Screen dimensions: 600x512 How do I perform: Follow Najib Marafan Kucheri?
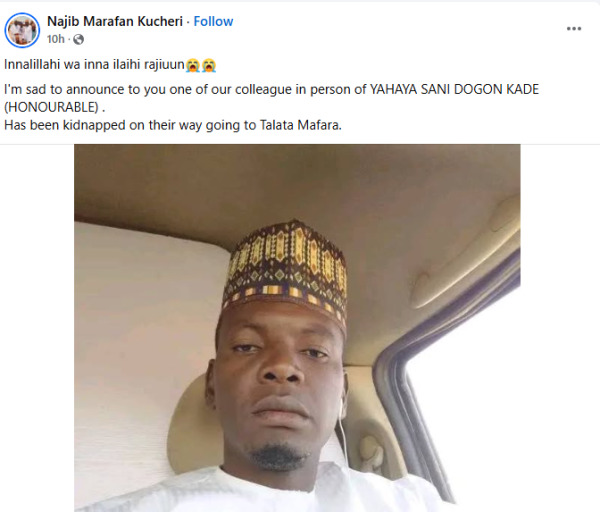(x=213, y=21)
